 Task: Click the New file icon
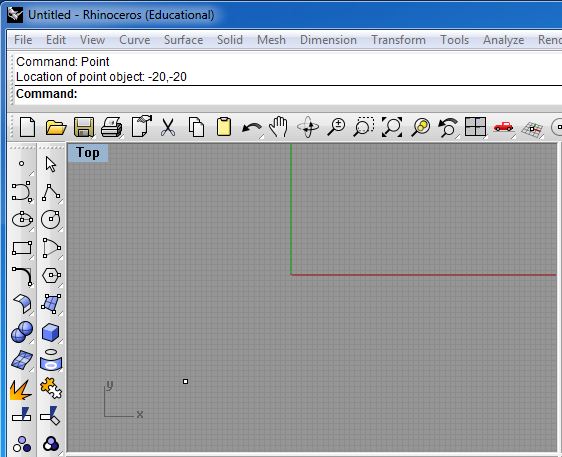click(27, 127)
